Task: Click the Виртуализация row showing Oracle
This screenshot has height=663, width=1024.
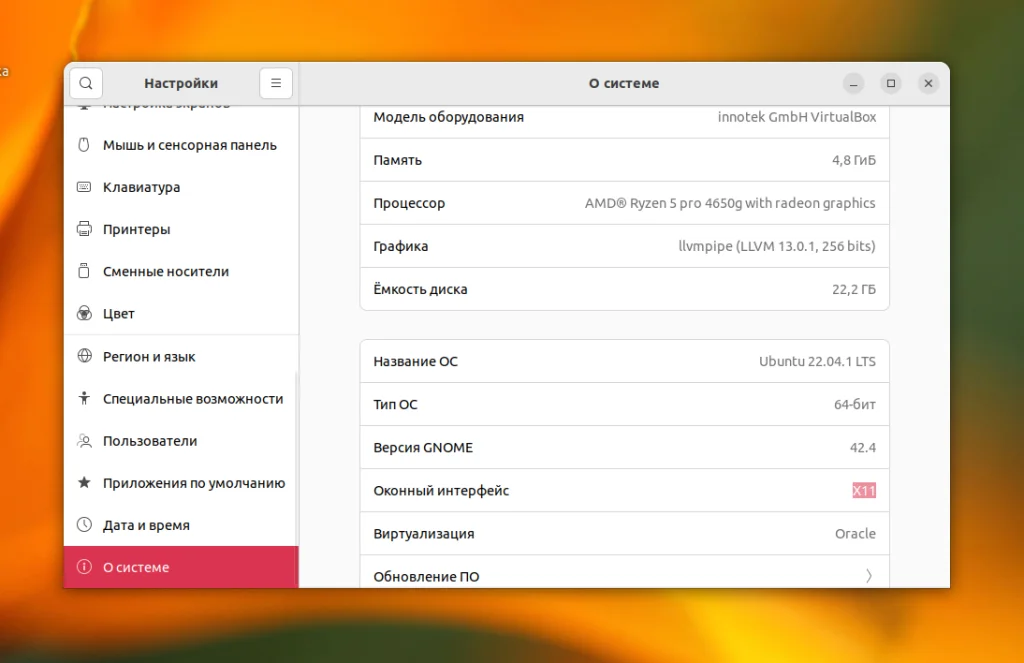Action: click(624, 533)
